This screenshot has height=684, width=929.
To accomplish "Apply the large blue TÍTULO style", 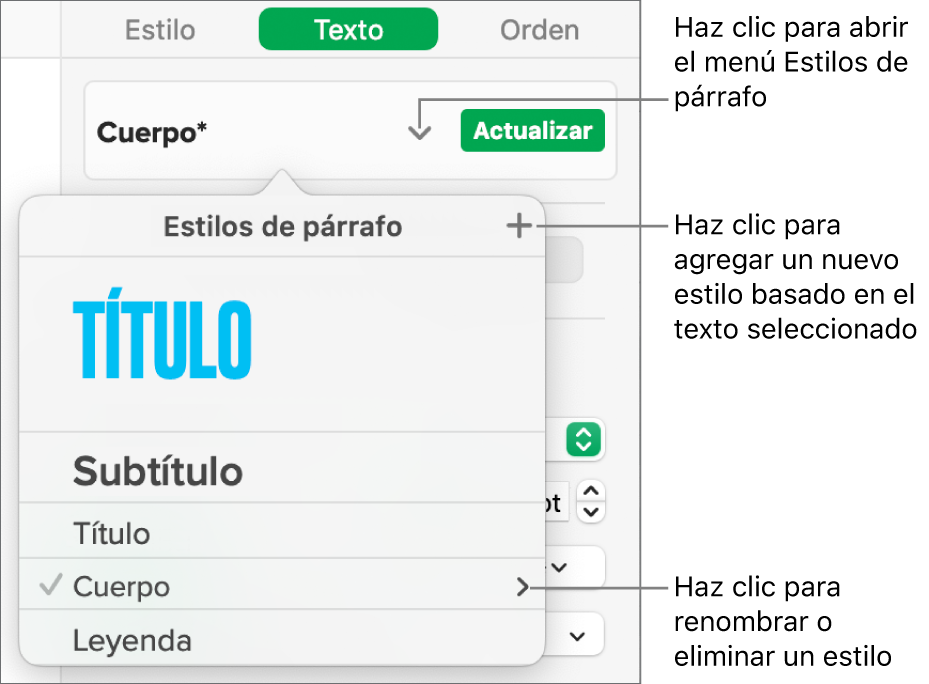I will [281, 344].
